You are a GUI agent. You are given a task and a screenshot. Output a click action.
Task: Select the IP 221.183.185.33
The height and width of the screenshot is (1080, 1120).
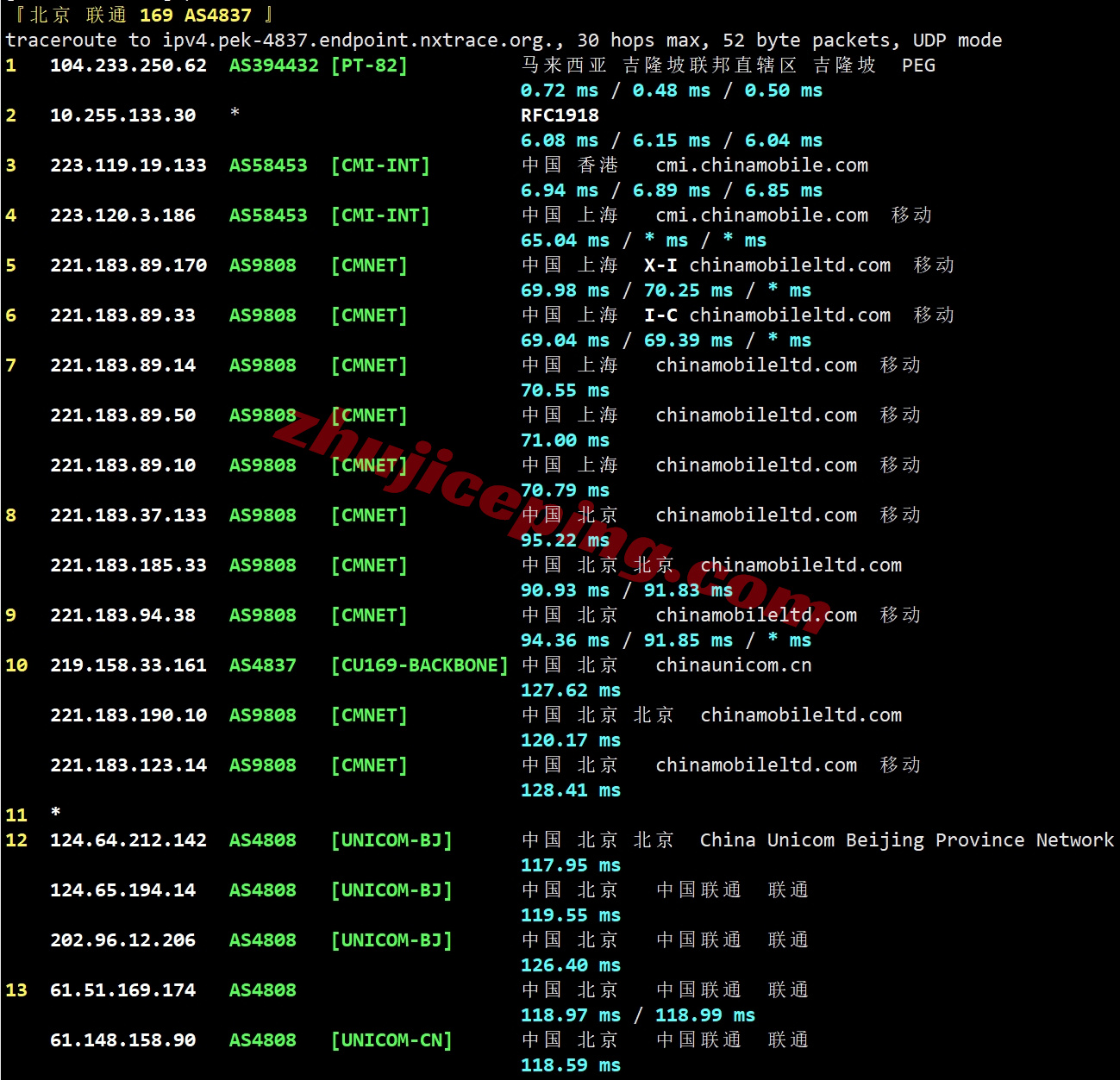pos(128,565)
